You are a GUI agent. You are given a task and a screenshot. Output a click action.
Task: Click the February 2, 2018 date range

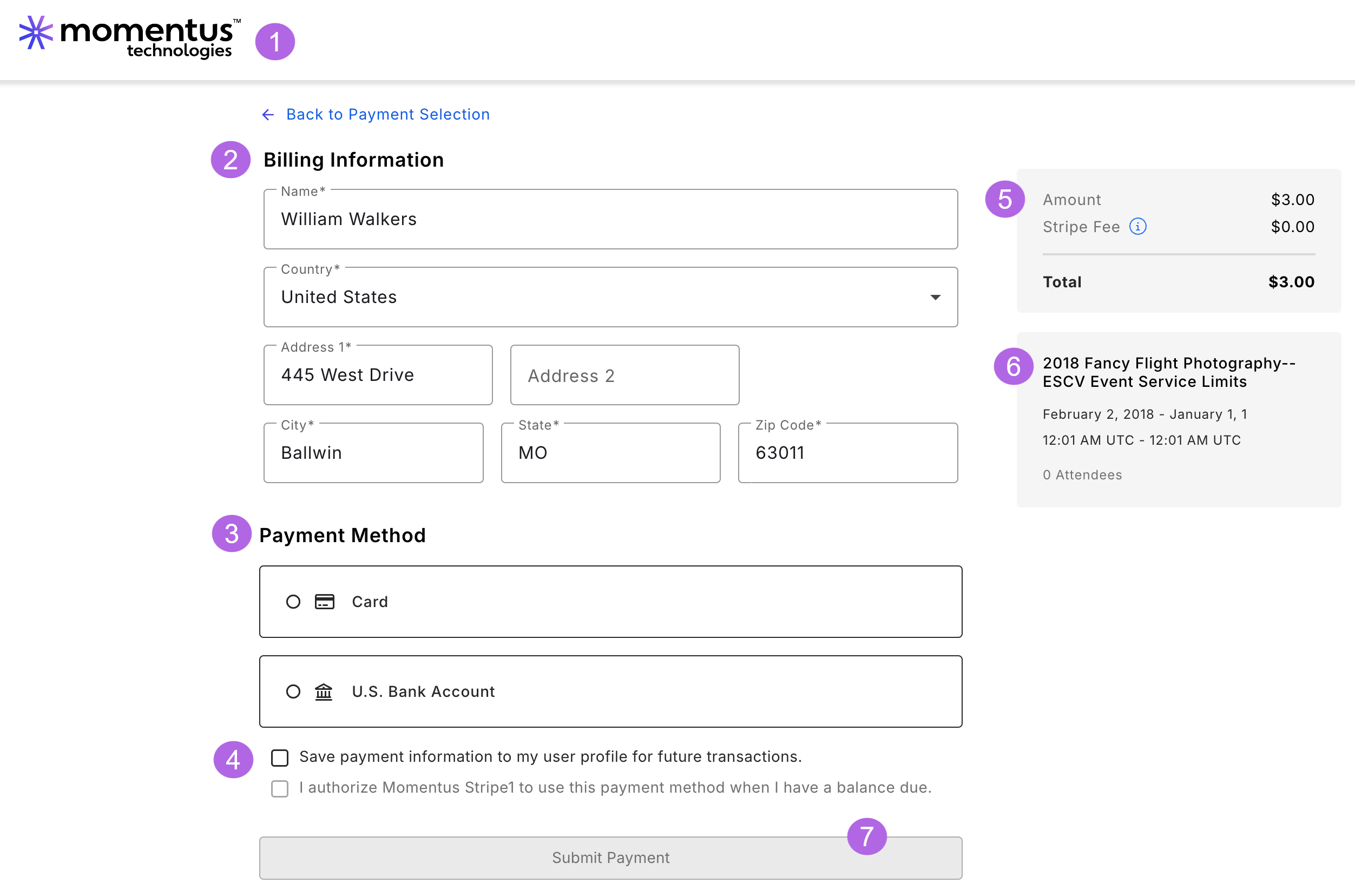(x=1144, y=414)
